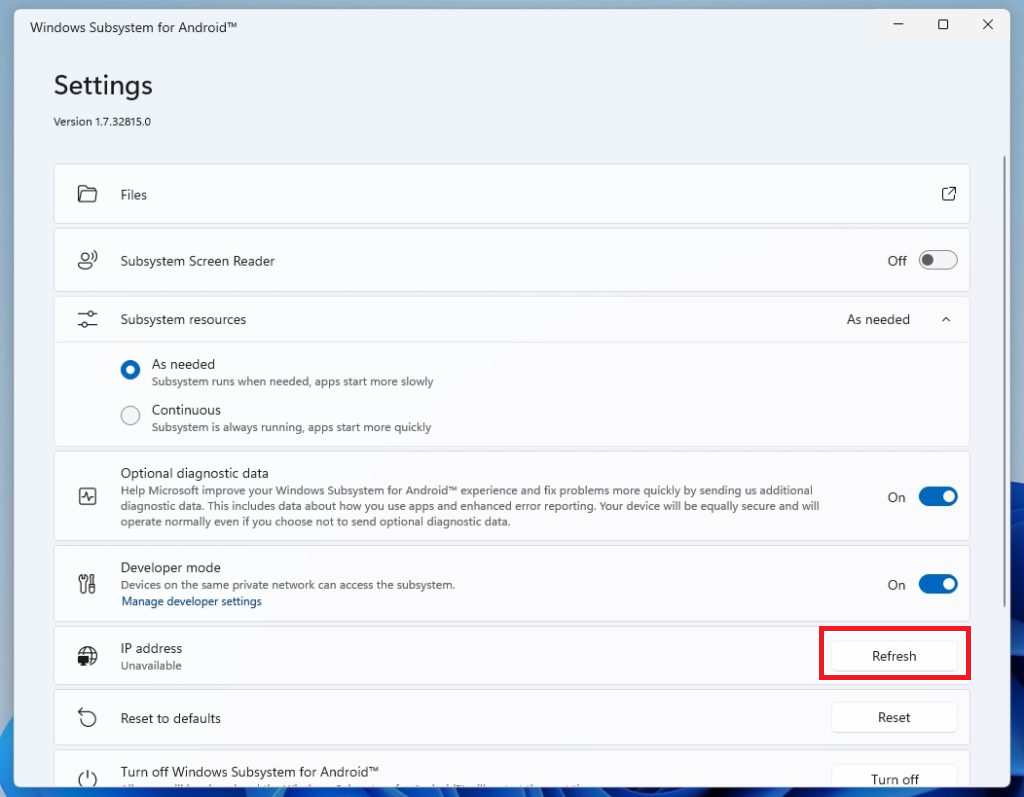
Task: Disable the Optional diagnostic data toggle
Action: [x=938, y=497]
